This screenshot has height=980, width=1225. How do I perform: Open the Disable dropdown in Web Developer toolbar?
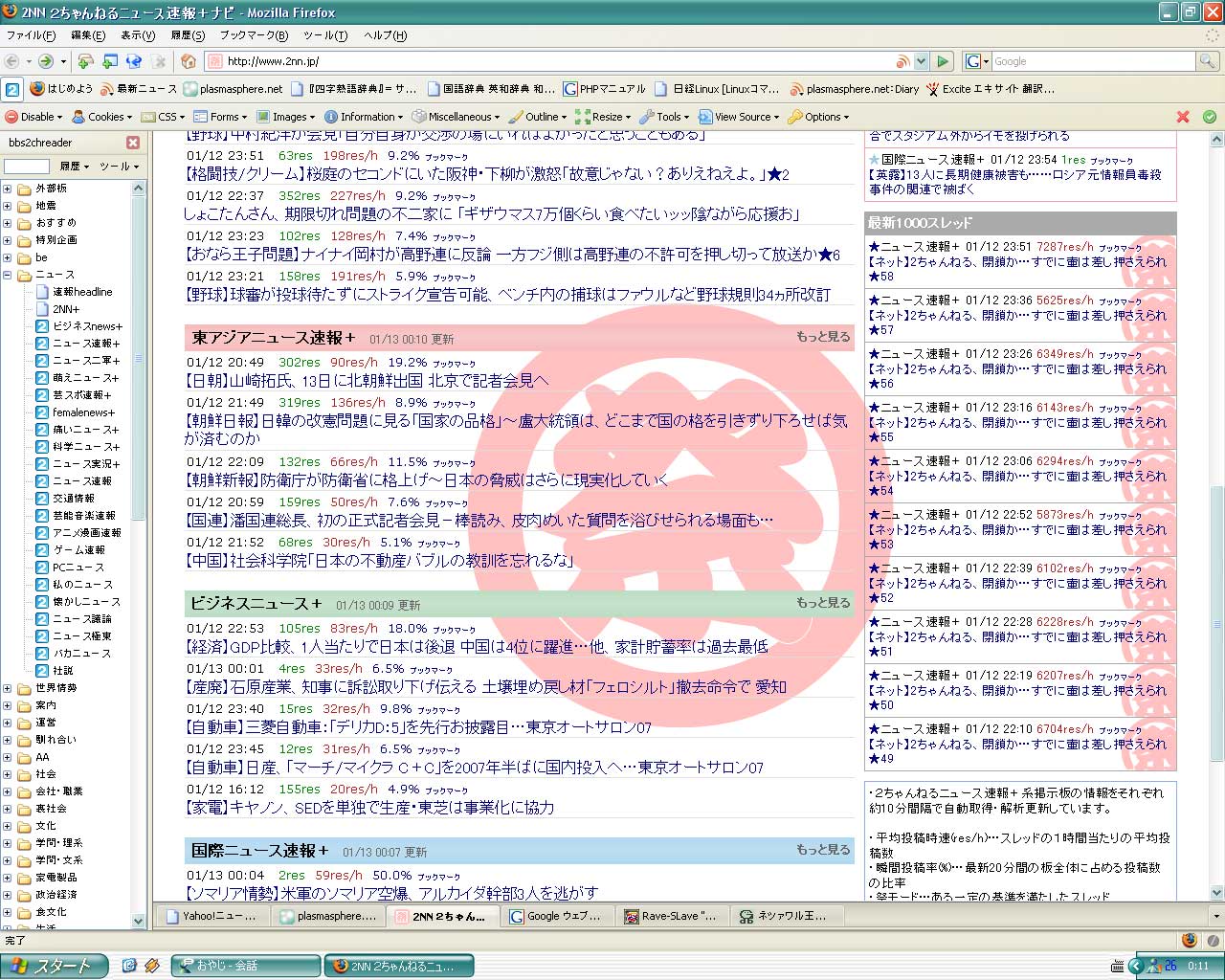[33, 117]
